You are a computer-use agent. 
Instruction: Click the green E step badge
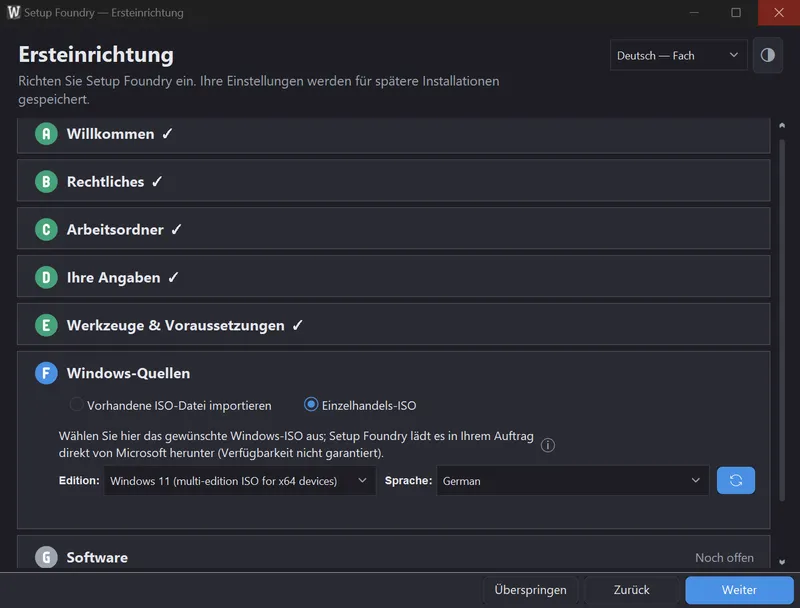click(x=46, y=325)
